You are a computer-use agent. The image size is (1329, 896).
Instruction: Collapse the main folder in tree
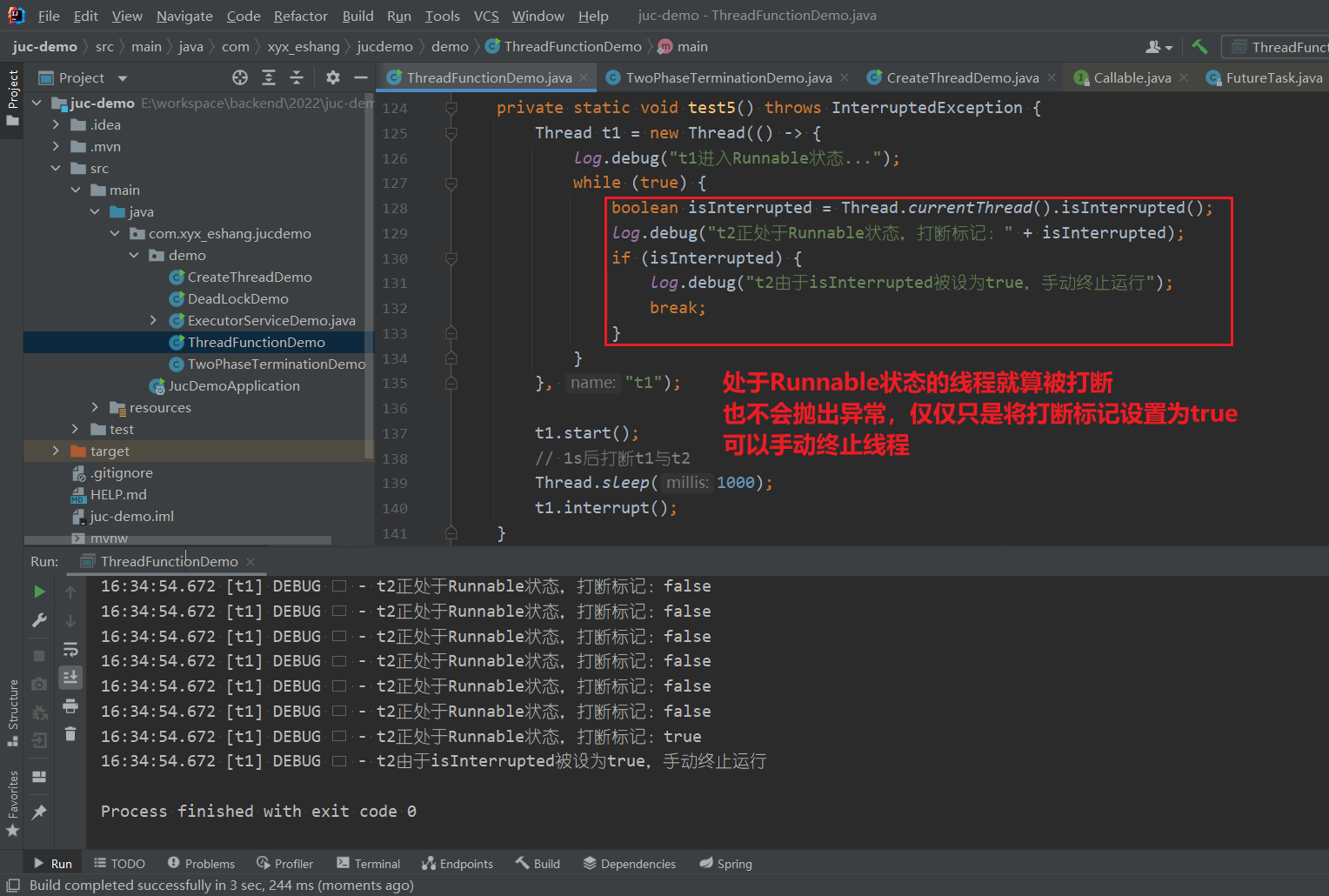(76, 190)
